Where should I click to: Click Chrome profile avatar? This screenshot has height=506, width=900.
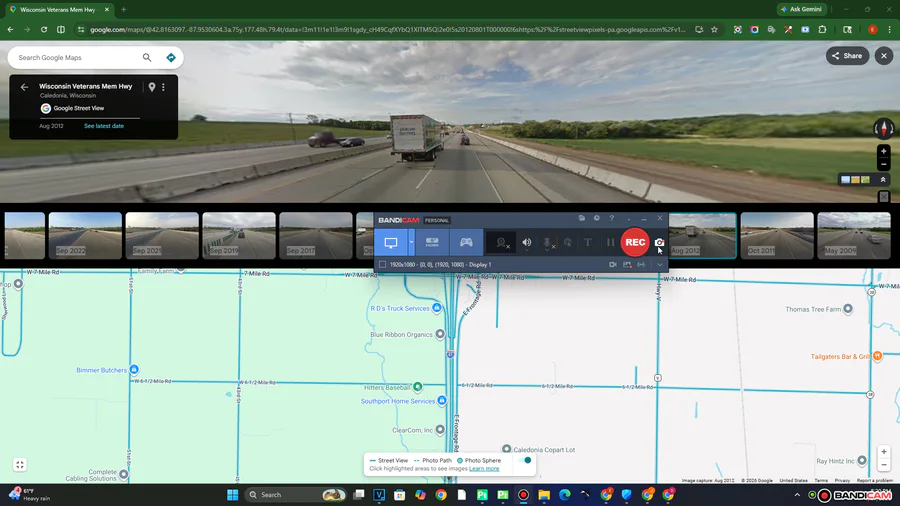tap(872, 29)
